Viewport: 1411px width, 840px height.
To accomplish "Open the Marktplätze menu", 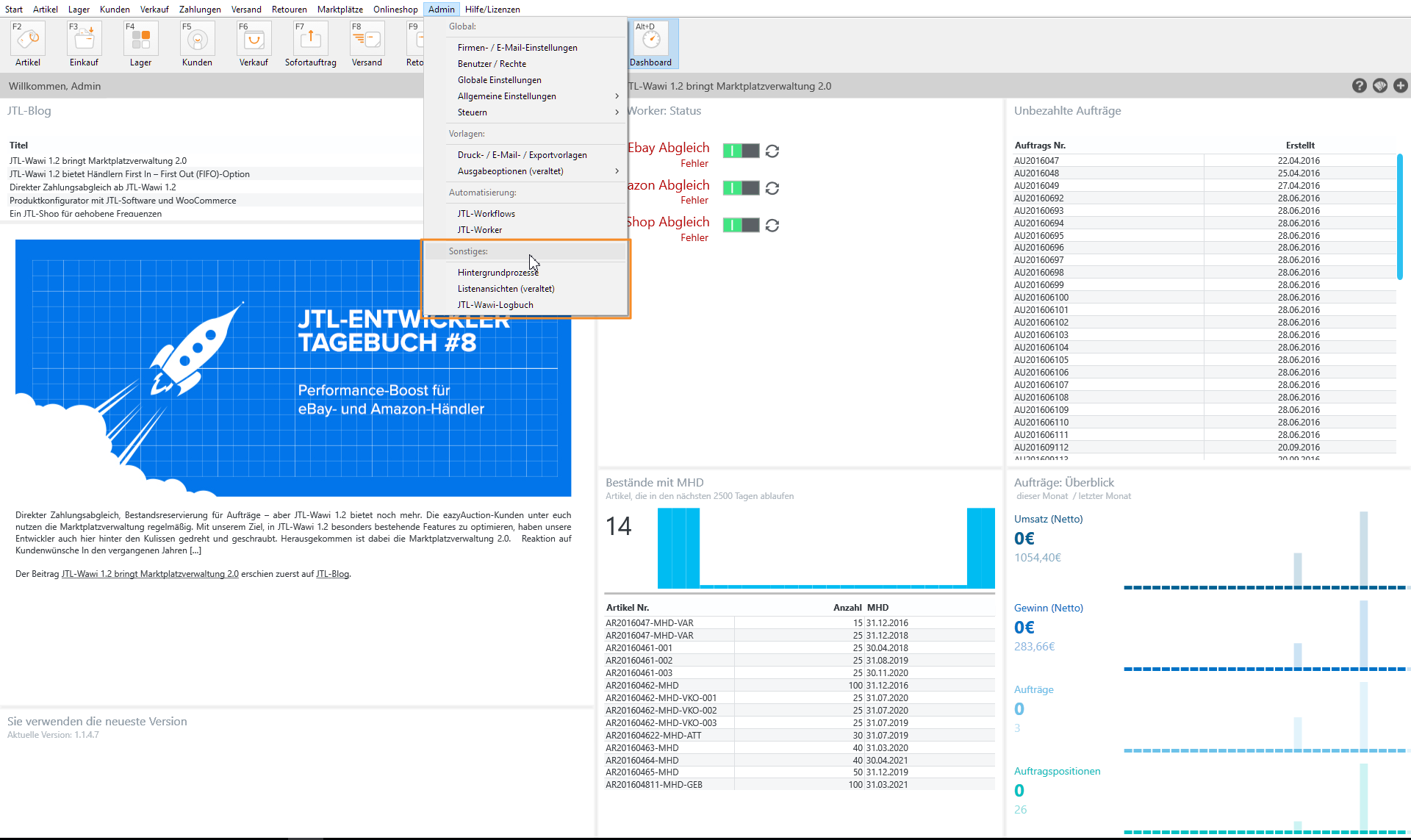I will (340, 10).
